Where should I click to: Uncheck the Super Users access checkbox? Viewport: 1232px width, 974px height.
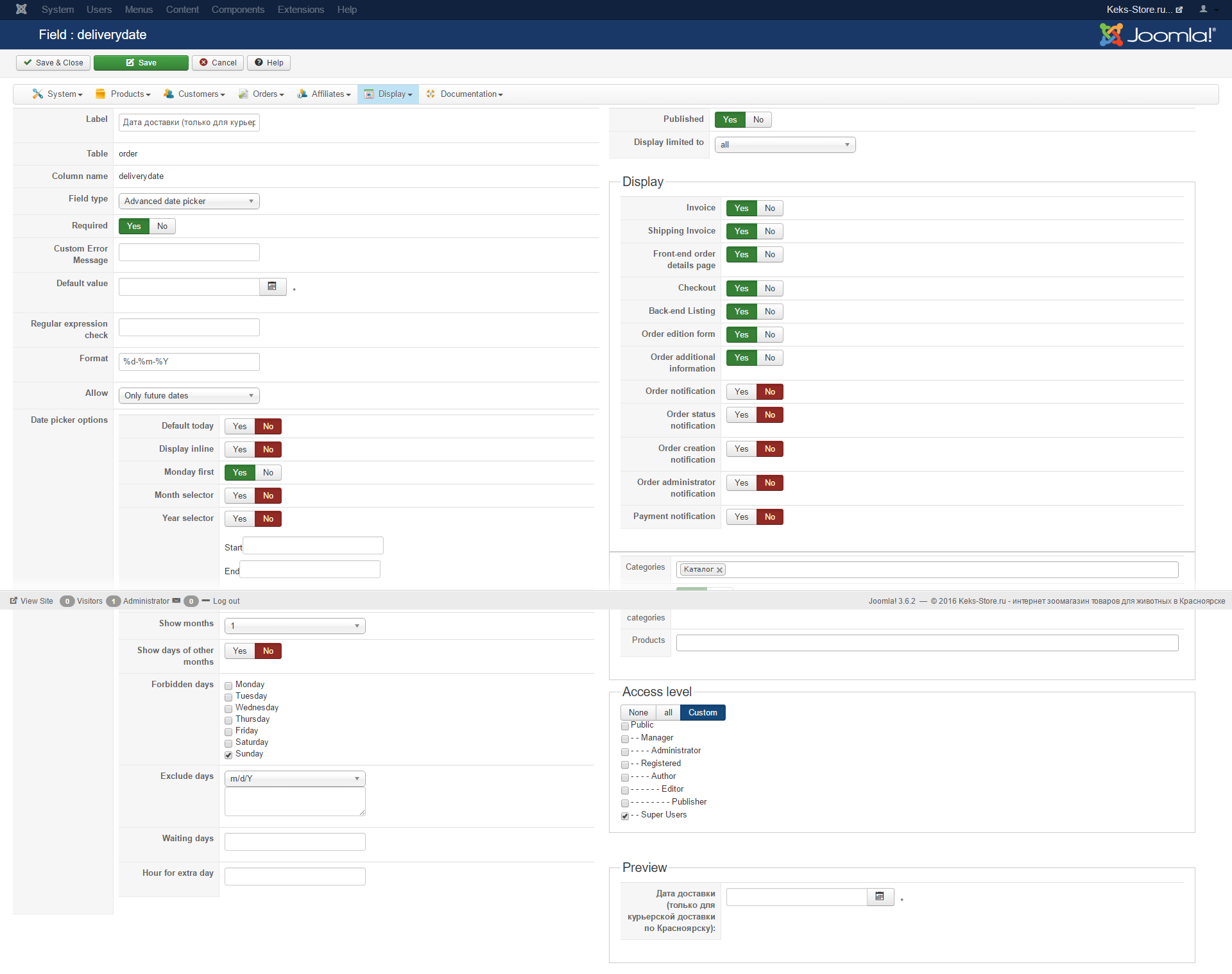(x=625, y=816)
